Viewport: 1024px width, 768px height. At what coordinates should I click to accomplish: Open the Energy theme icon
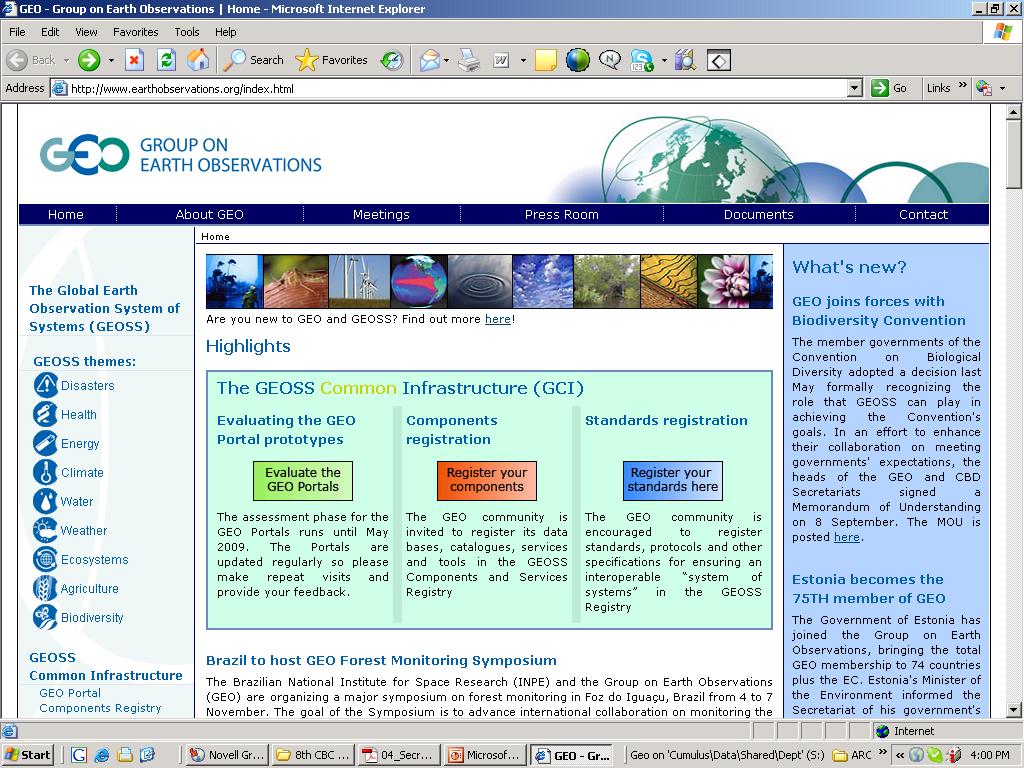[46, 443]
